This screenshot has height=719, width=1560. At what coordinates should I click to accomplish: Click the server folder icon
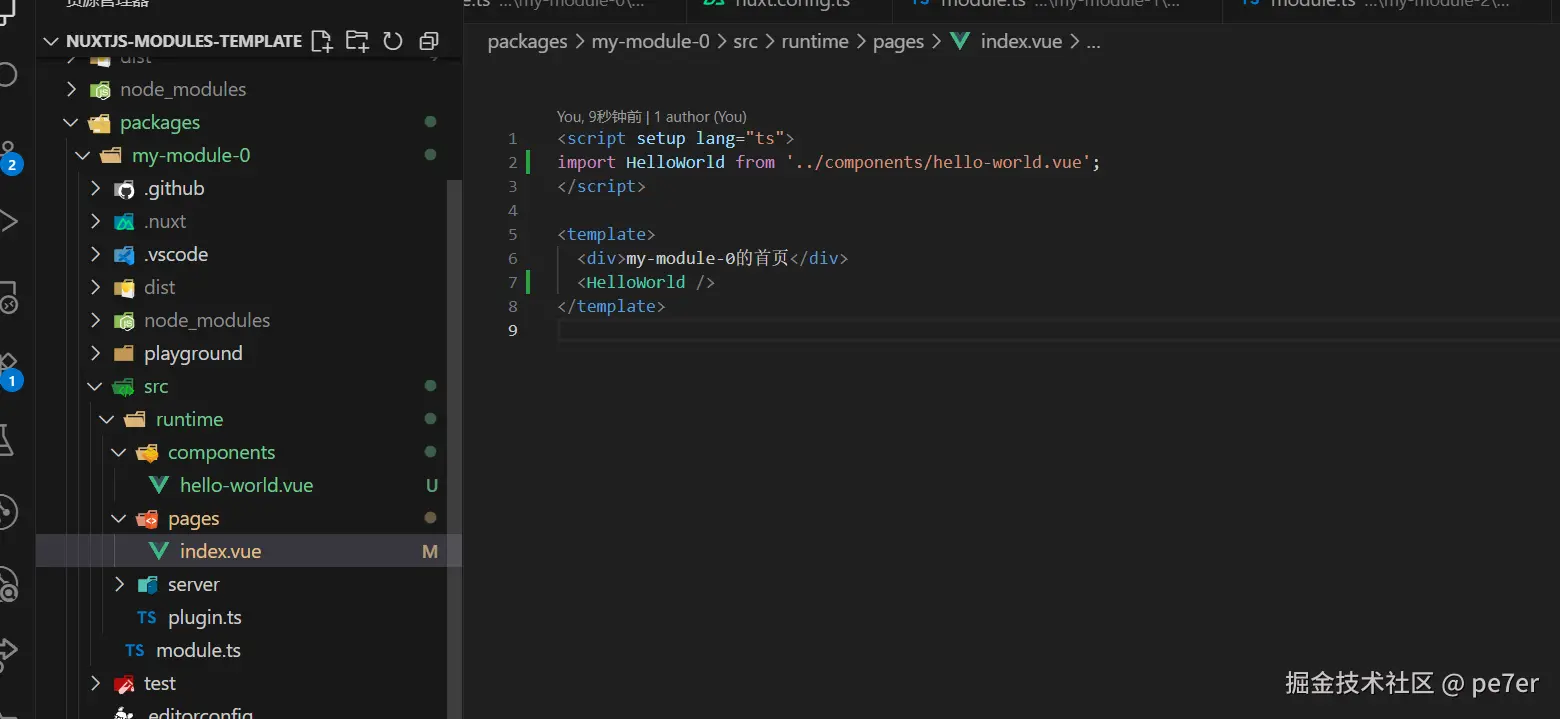point(147,585)
